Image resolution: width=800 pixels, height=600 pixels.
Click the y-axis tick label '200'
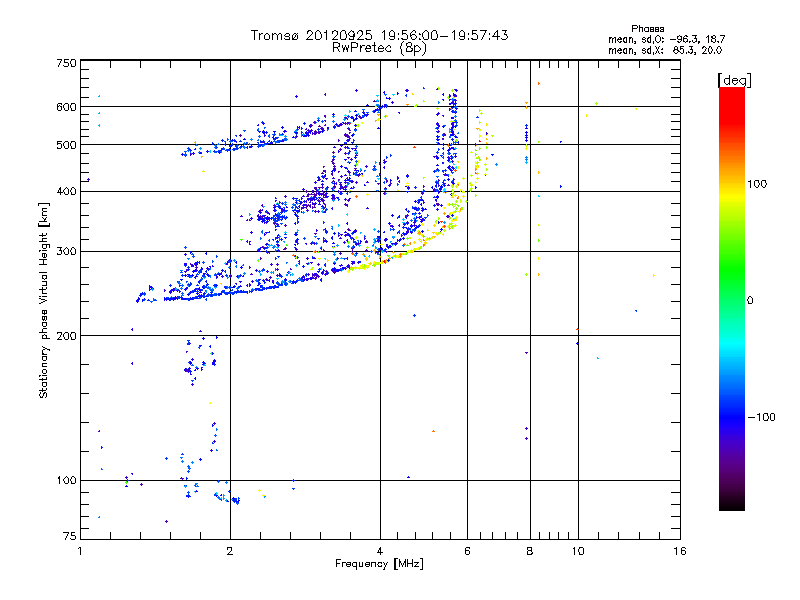[67, 336]
